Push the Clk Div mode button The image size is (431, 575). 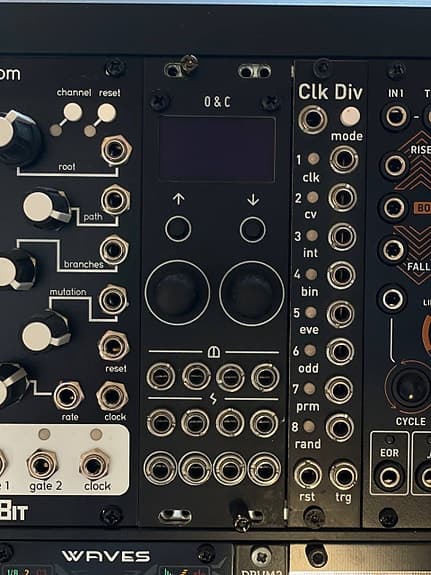350,116
